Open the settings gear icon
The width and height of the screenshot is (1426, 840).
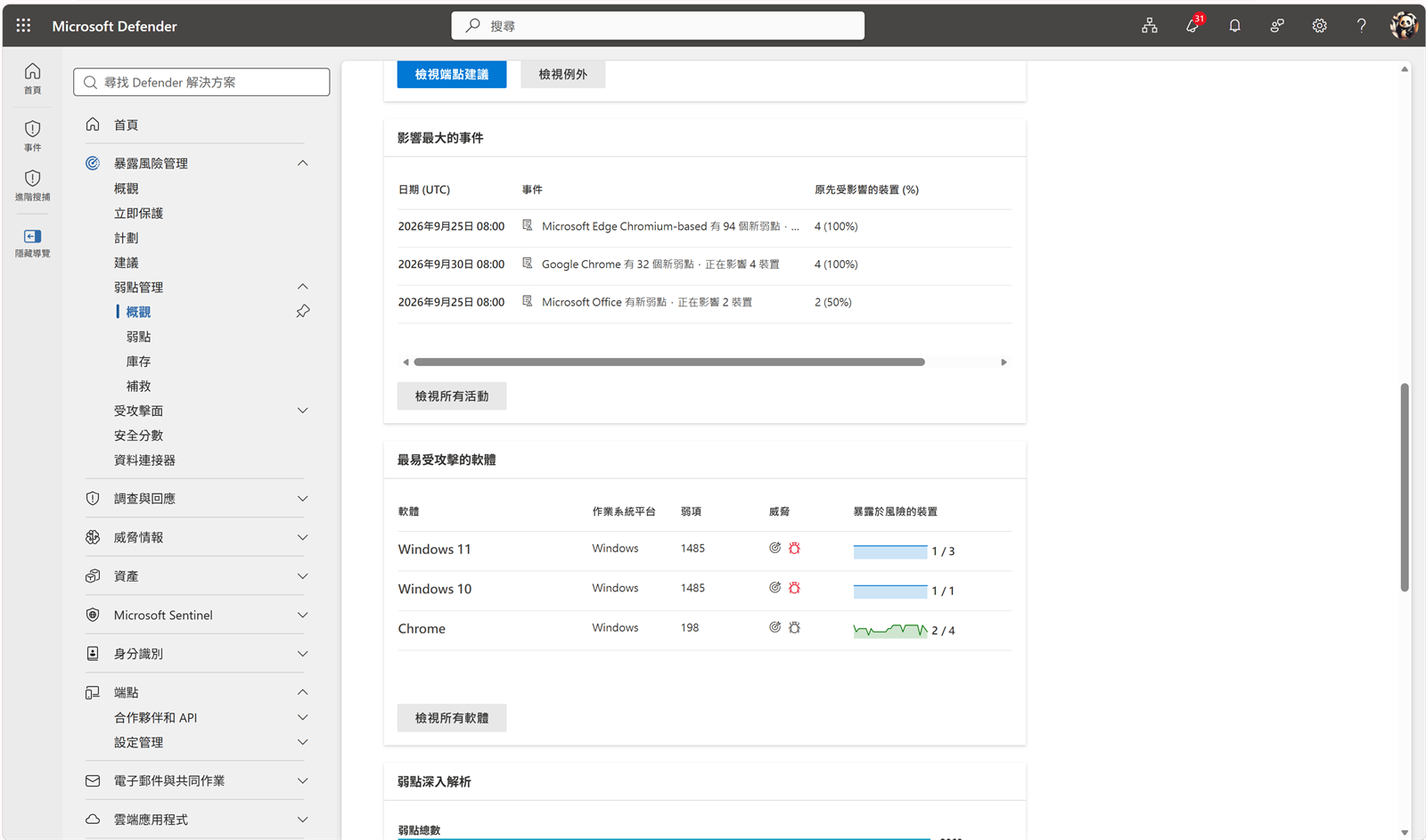coord(1319,26)
